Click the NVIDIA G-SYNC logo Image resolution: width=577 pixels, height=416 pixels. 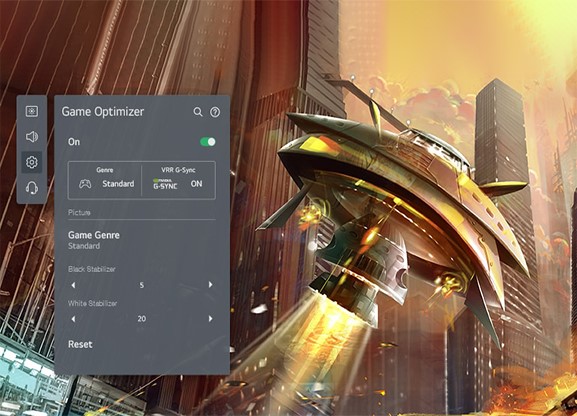click(165, 184)
